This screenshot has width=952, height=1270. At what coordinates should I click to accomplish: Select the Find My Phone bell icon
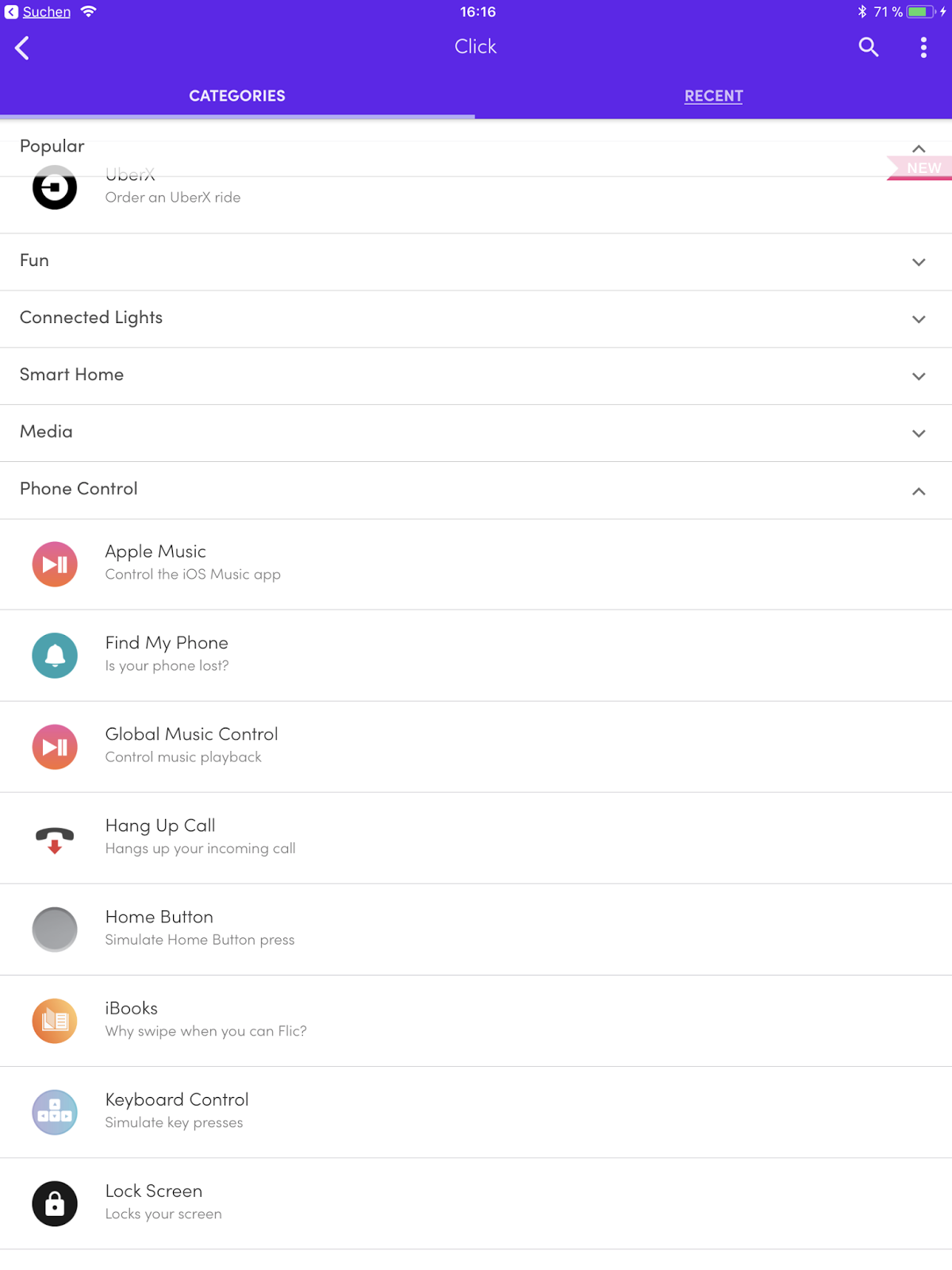(x=55, y=656)
